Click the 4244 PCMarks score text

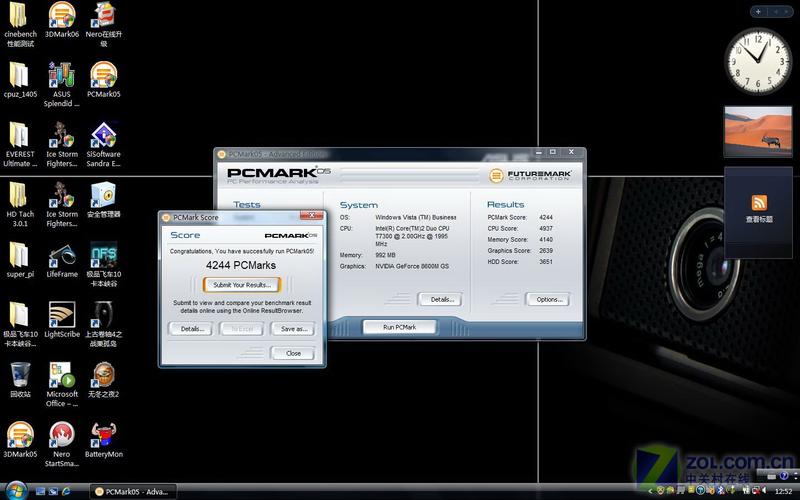(x=241, y=265)
